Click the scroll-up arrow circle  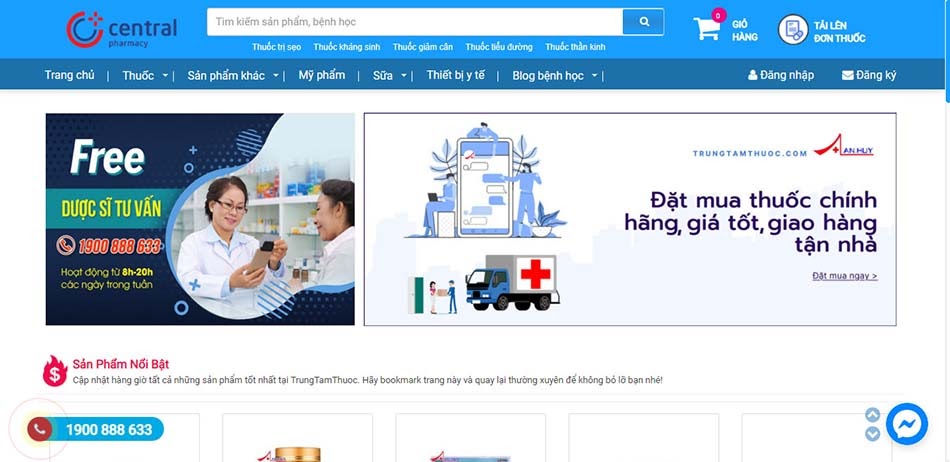pos(872,415)
